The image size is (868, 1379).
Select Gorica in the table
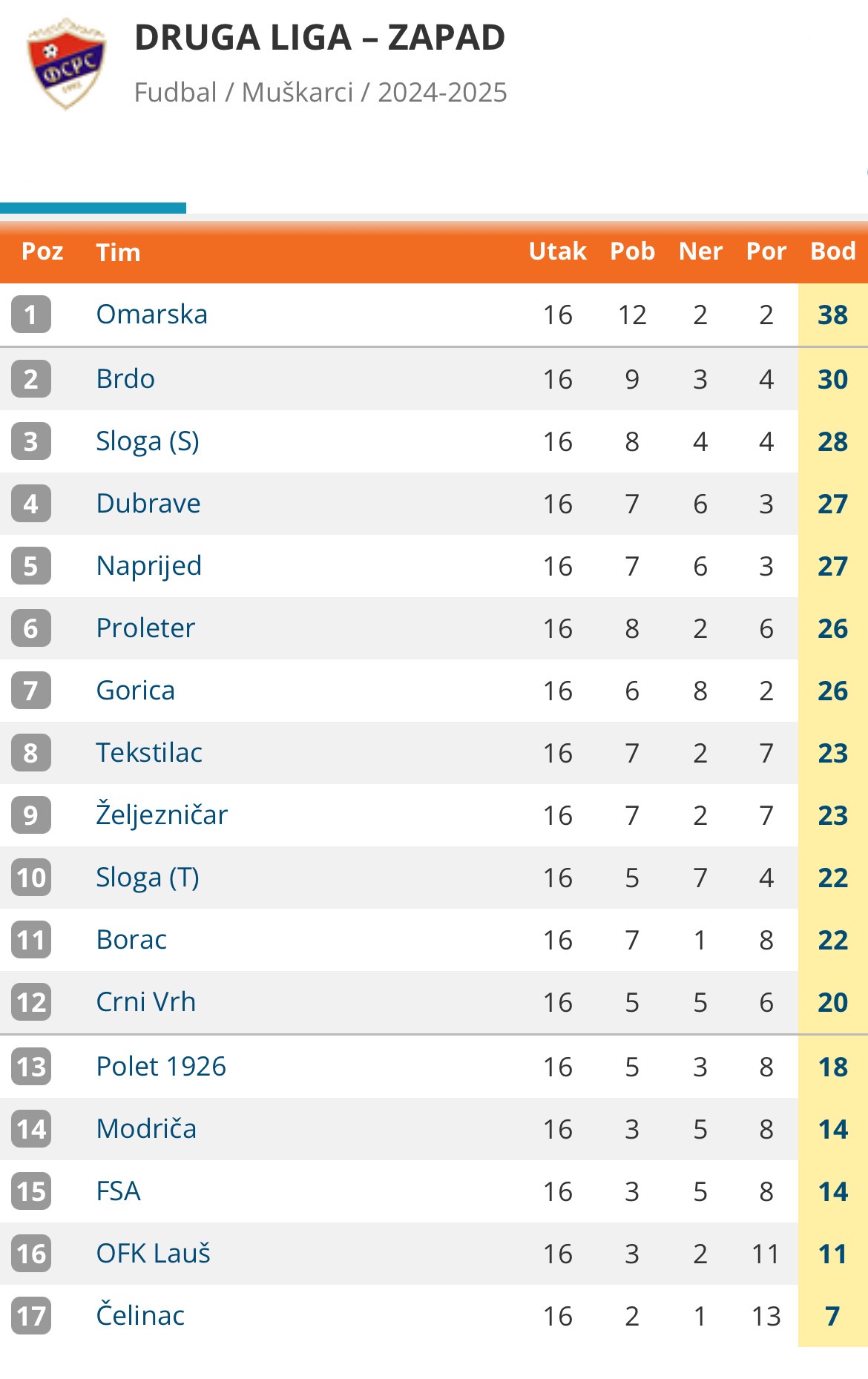coord(136,691)
